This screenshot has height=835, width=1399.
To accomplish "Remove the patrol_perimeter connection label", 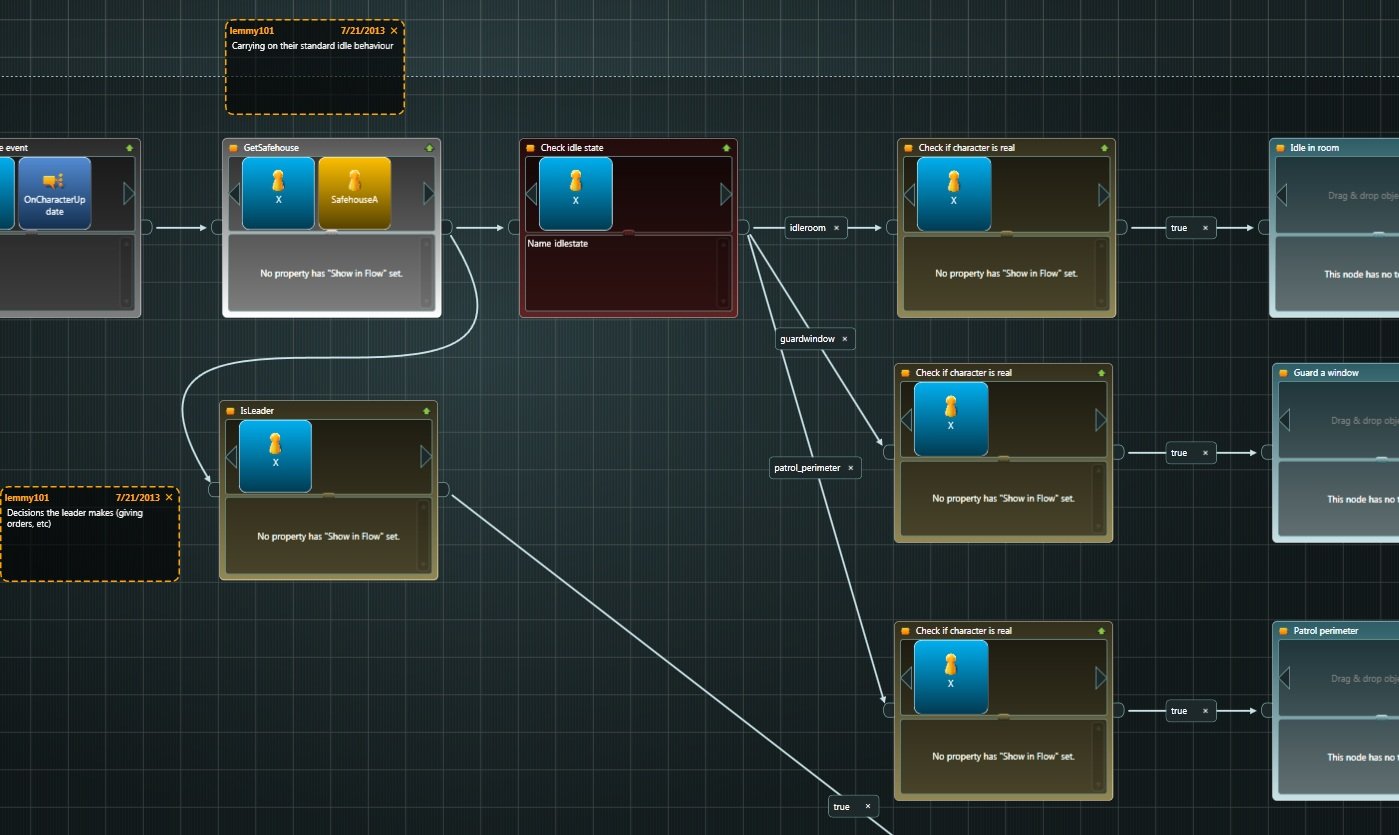I will tap(851, 467).
